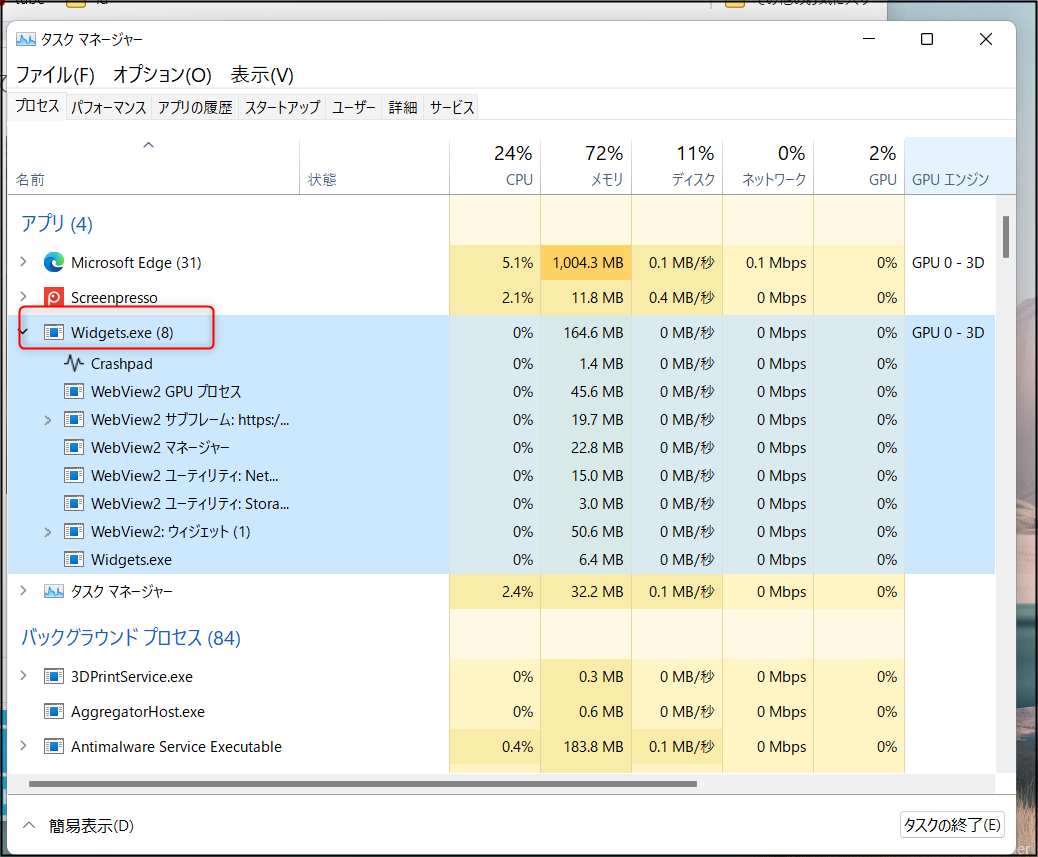Open the オプション(O) menu
The height and width of the screenshot is (857, 1038).
[162, 75]
